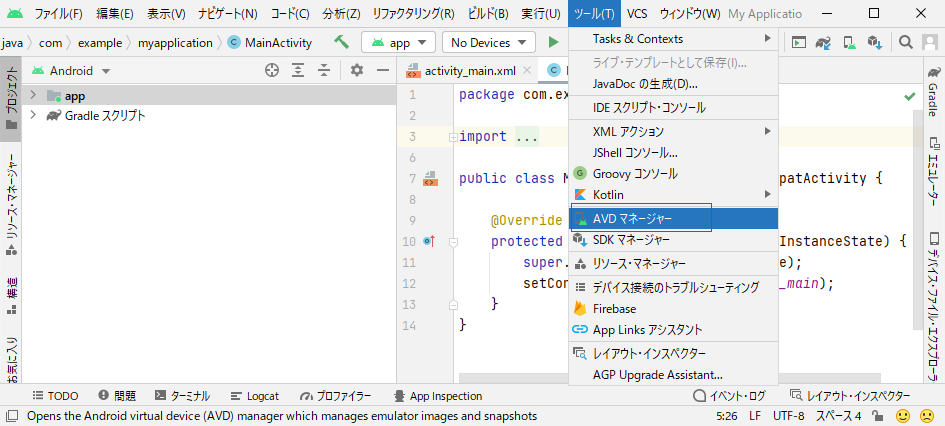Click MainActivity in breadcrumb bar
The image size is (945, 426).
click(x=271, y=43)
